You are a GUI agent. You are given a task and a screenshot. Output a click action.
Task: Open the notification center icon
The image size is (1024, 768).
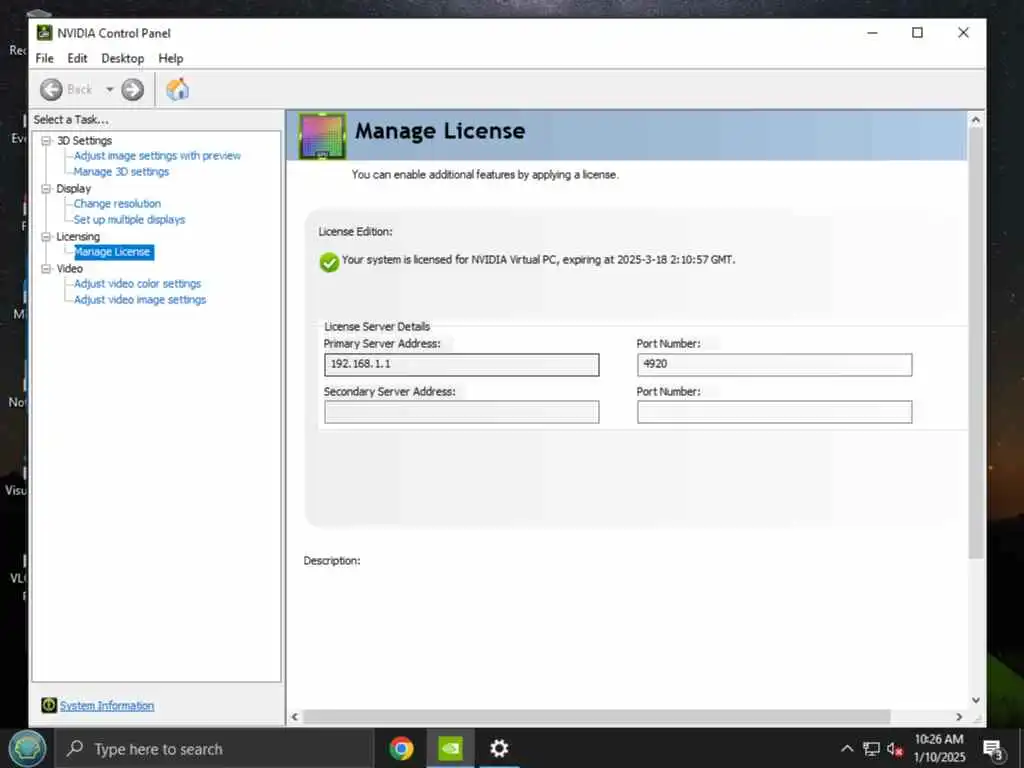(993, 749)
